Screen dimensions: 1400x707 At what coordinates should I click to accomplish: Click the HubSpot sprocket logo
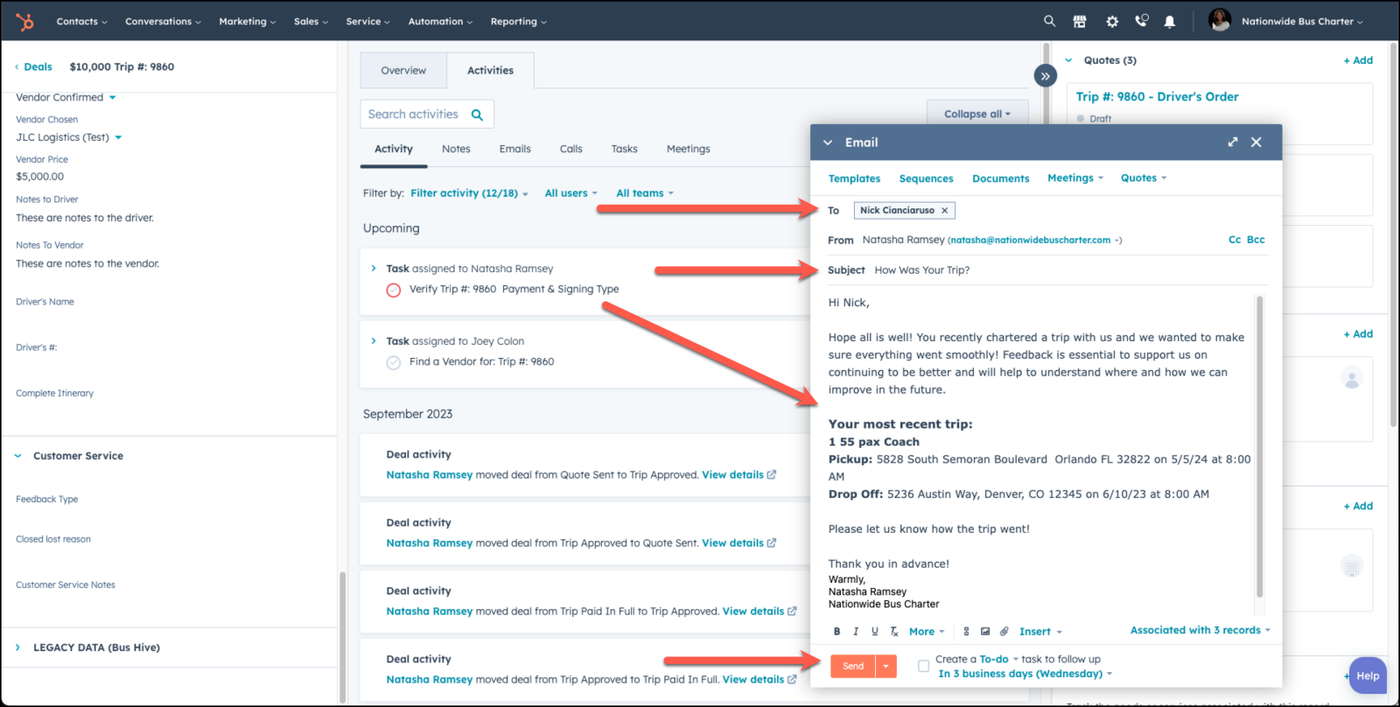pos(25,21)
